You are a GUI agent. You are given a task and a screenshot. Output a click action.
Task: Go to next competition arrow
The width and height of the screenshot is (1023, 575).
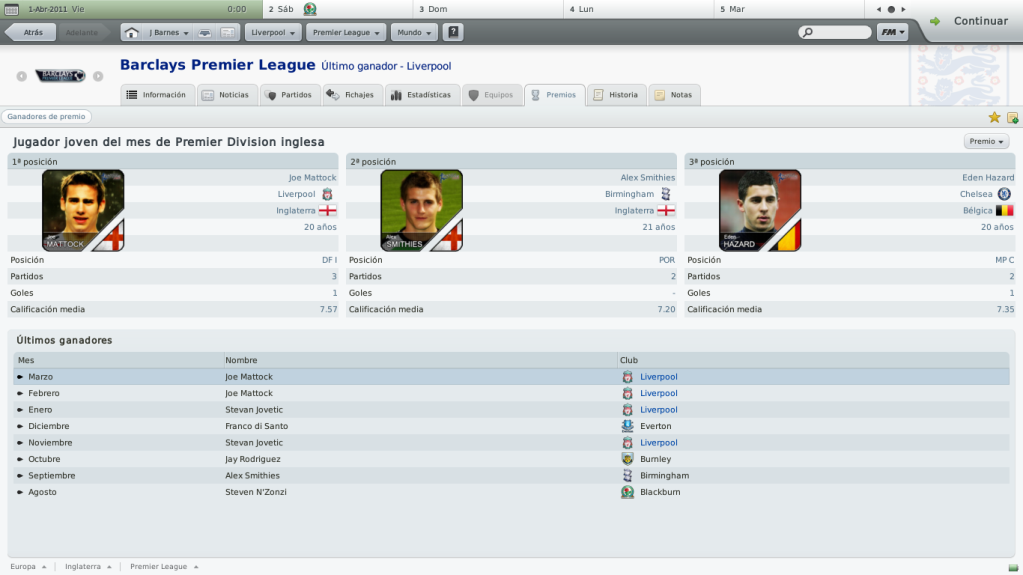click(98, 76)
